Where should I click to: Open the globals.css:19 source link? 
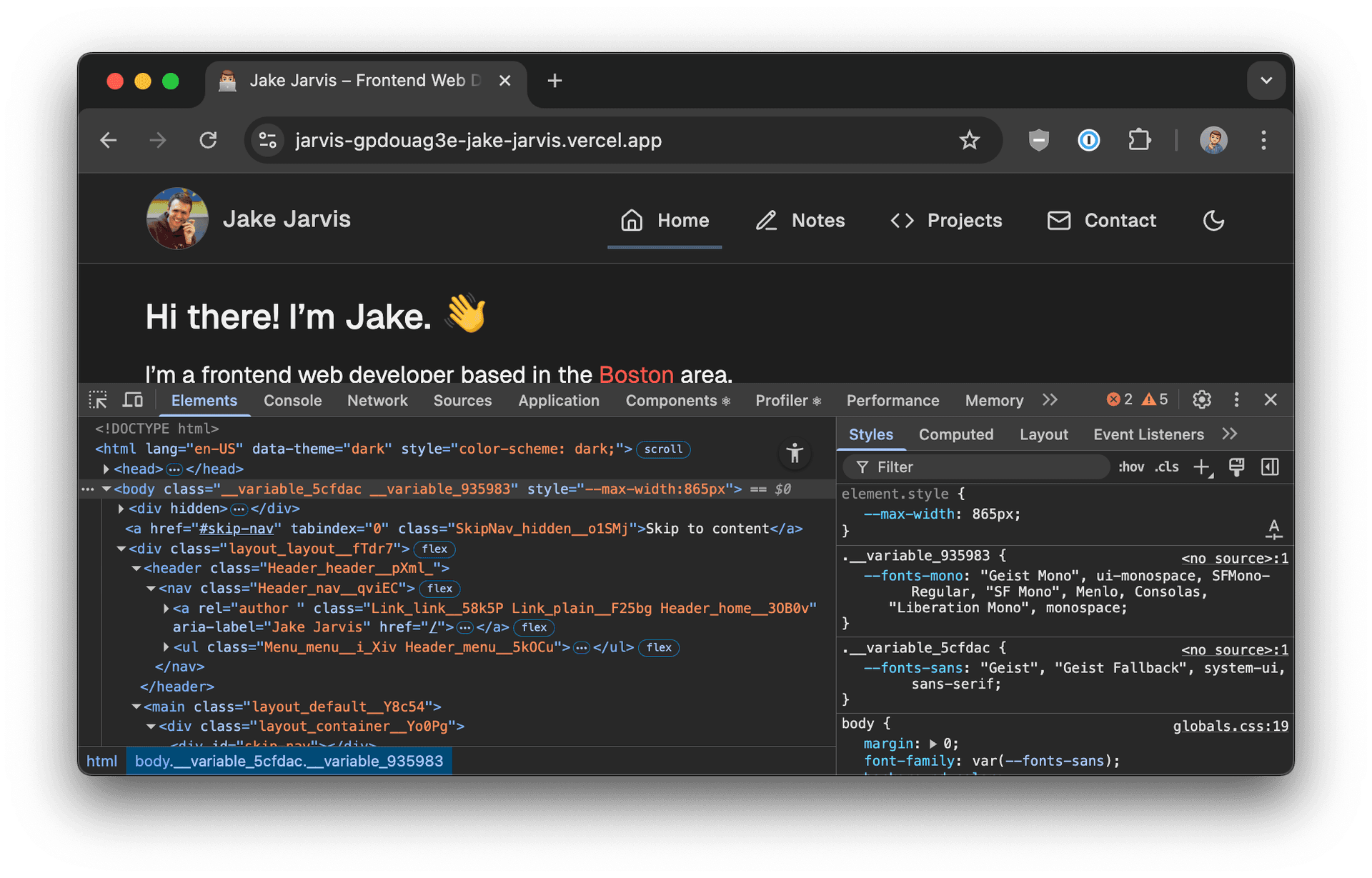1231,726
